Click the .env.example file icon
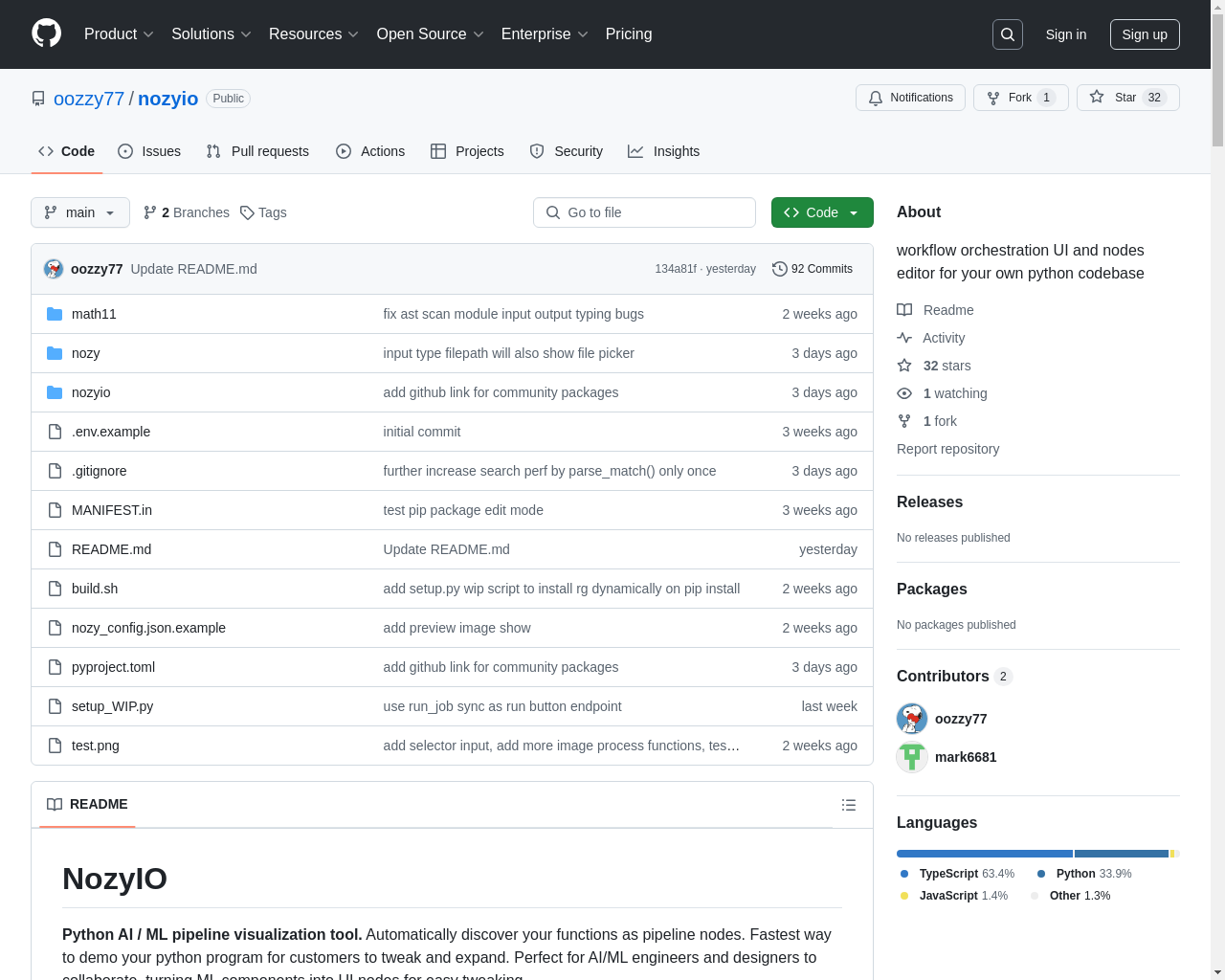Screen dimensions: 1225x980 [55, 432]
